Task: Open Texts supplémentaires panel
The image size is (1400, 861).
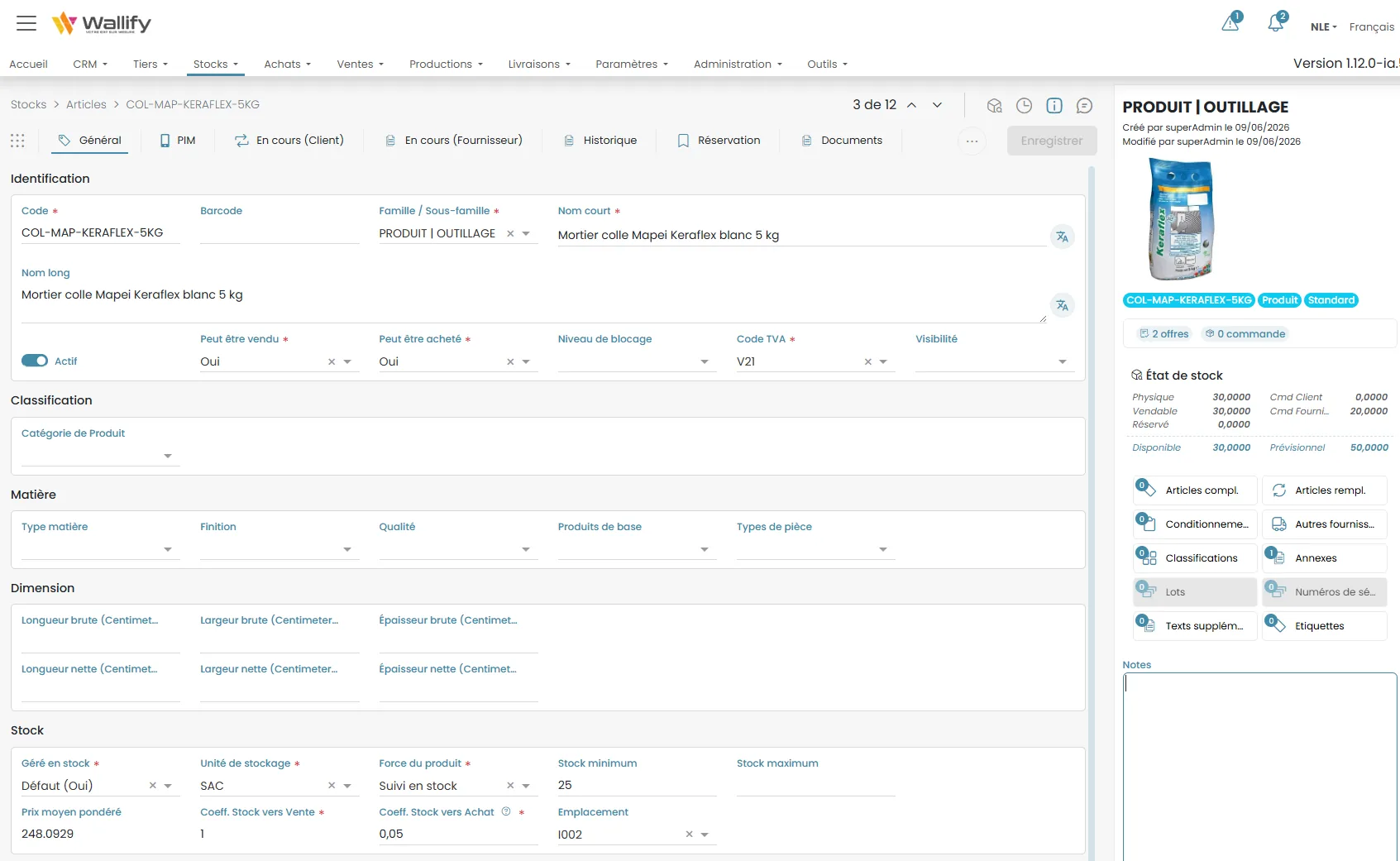Action: click(x=1195, y=626)
